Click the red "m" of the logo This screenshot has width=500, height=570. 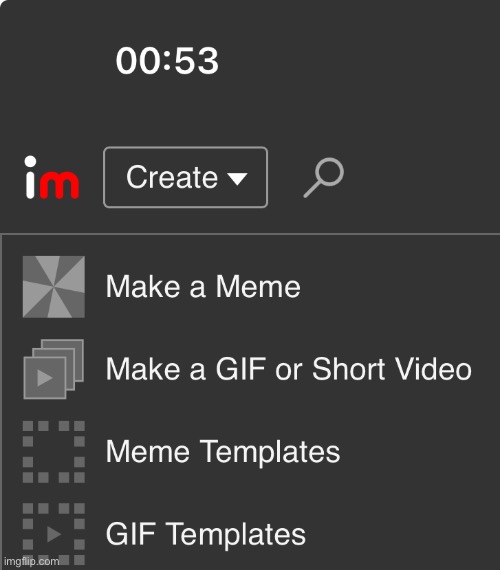(59, 185)
